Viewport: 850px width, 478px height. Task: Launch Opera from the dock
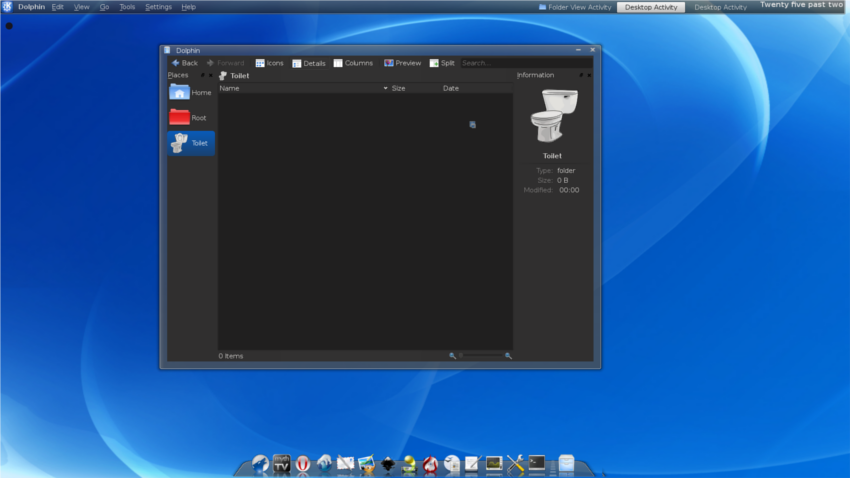pyautogui.click(x=302, y=464)
